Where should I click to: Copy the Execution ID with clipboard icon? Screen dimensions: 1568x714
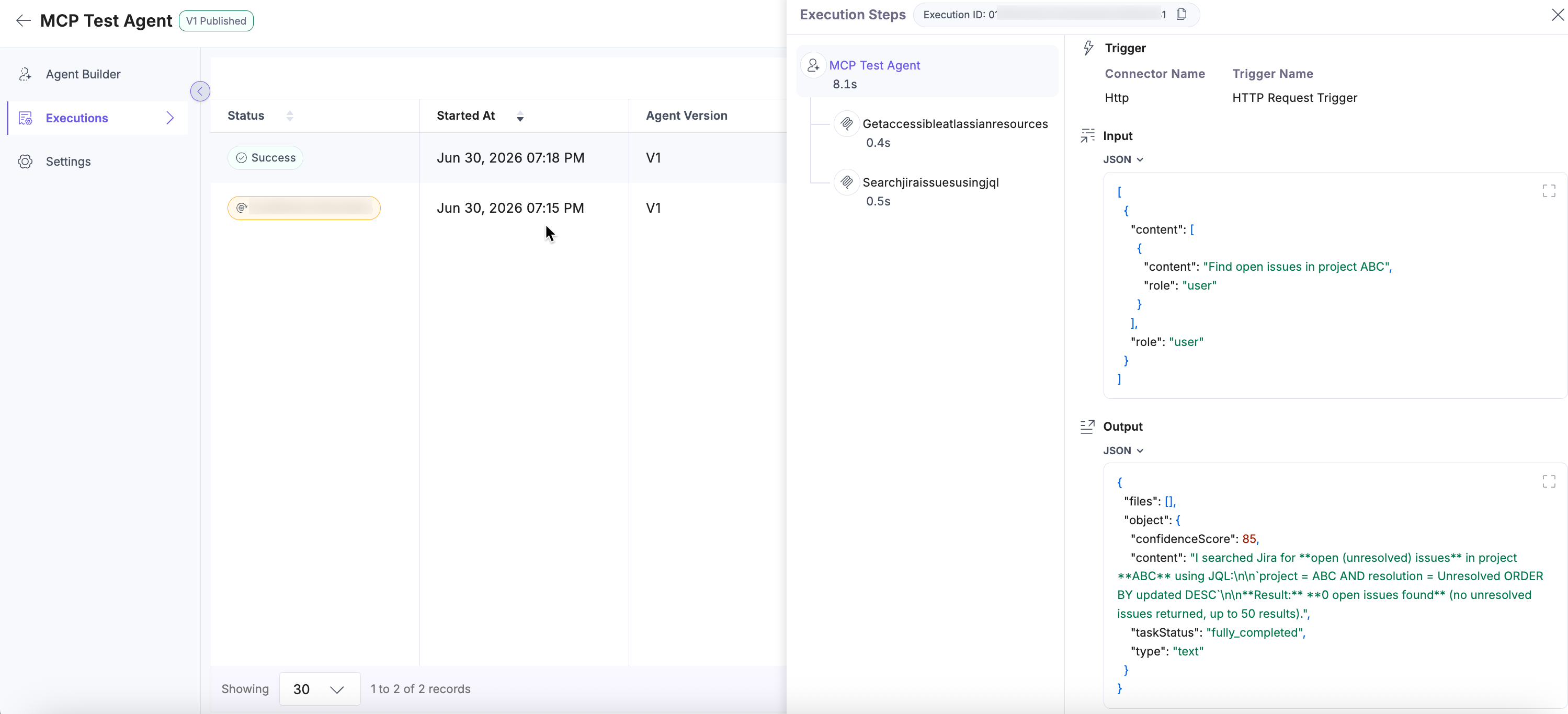tap(1181, 14)
